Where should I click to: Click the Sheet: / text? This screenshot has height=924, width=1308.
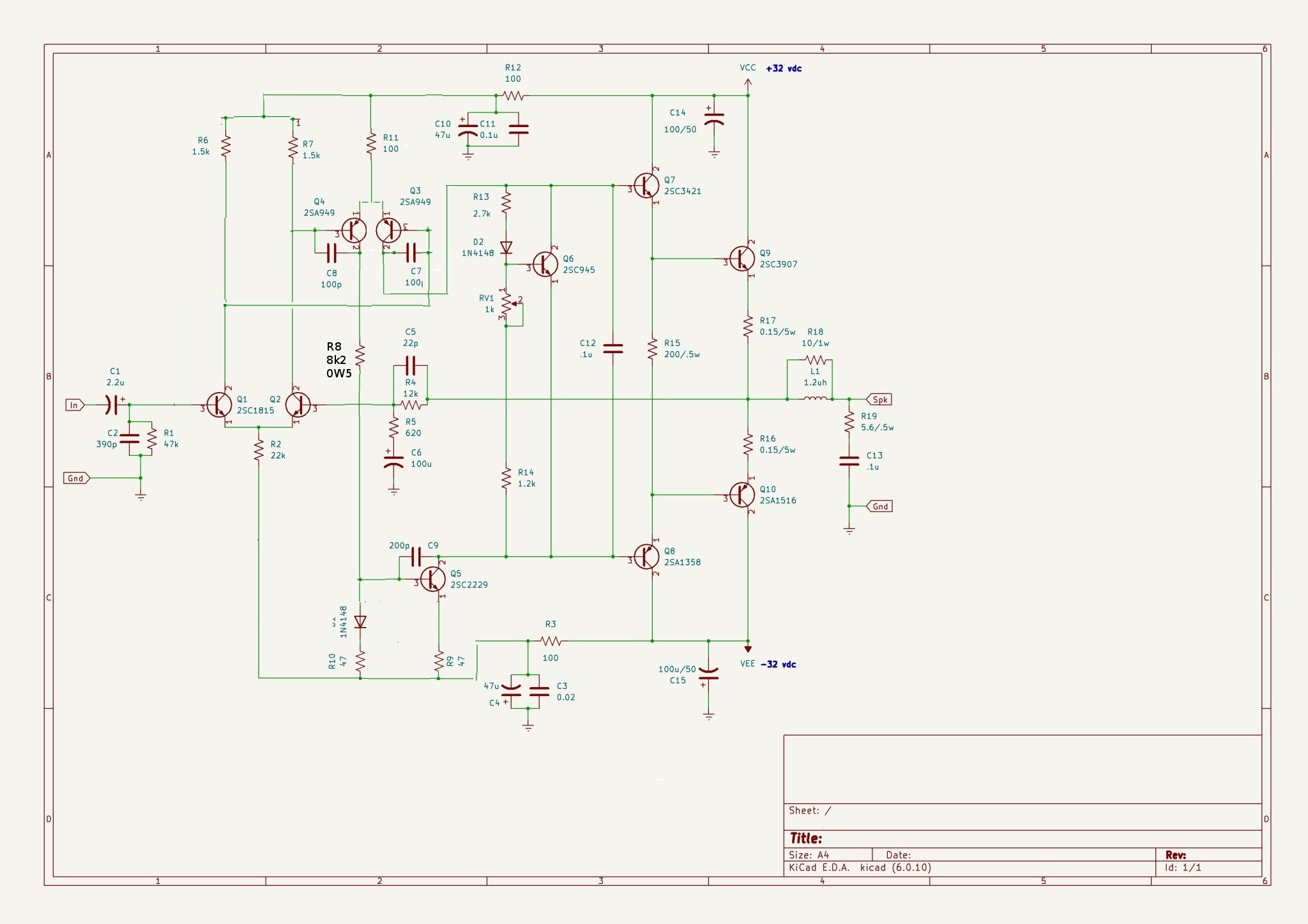(810, 810)
